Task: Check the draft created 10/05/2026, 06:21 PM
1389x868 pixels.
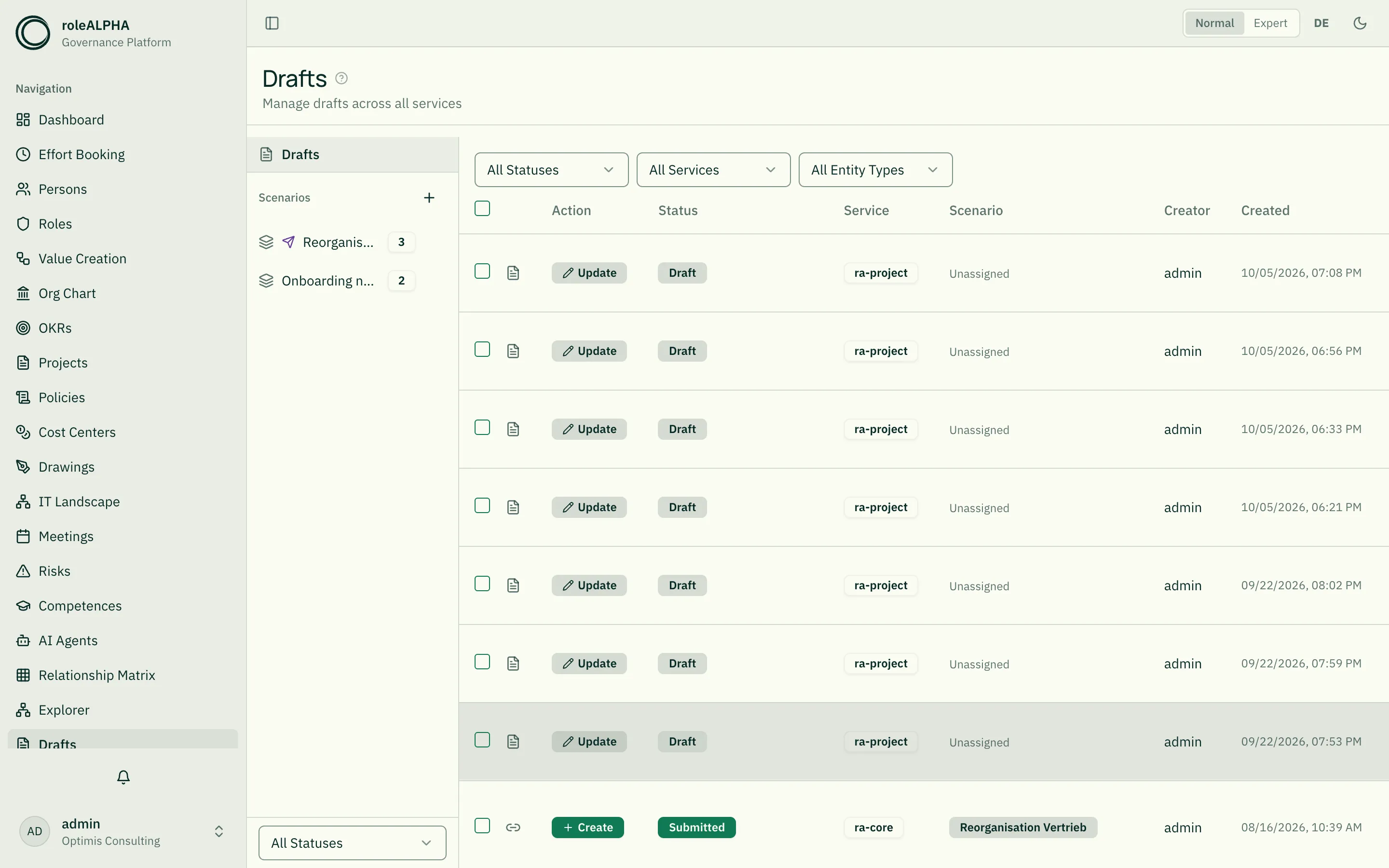Action: point(482,505)
